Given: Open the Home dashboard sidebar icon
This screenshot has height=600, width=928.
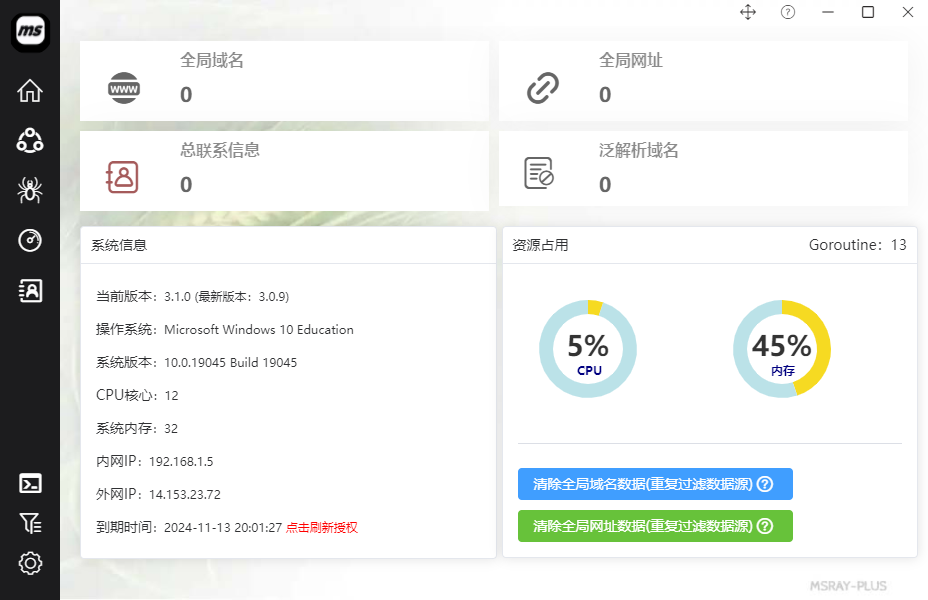Looking at the screenshot, I should pyautogui.click(x=30, y=91).
